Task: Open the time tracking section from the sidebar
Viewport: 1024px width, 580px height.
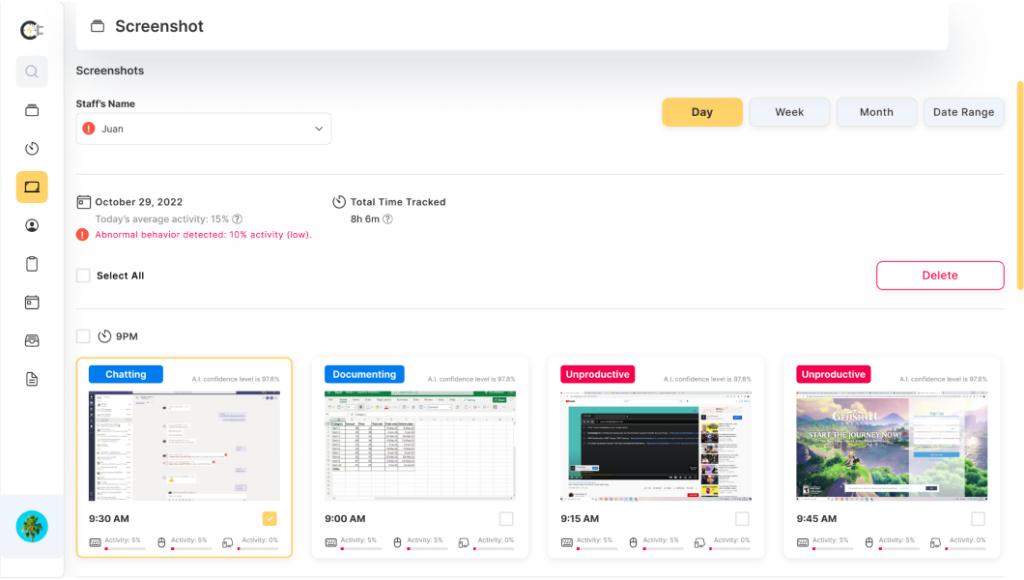Action: (31, 148)
